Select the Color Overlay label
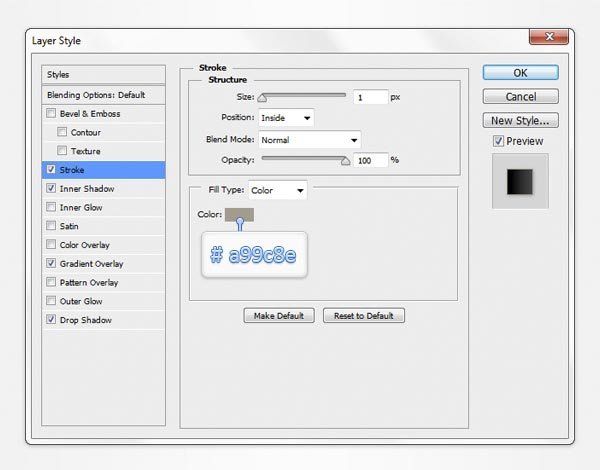Screen dimensions: 600x470 [85, 245]
